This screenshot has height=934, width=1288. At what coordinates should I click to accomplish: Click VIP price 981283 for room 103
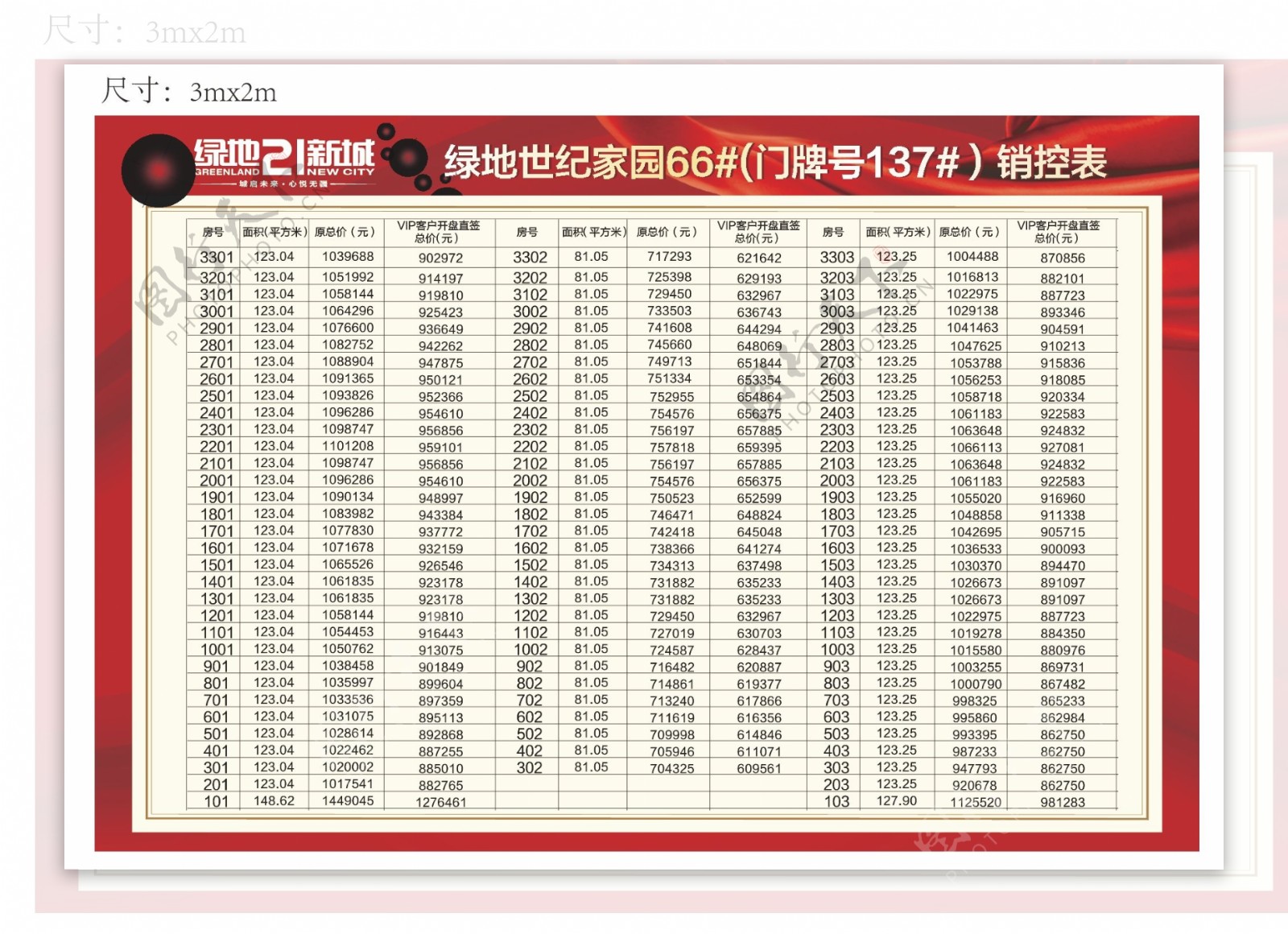pyautogui.click(x=1063, y=803)
